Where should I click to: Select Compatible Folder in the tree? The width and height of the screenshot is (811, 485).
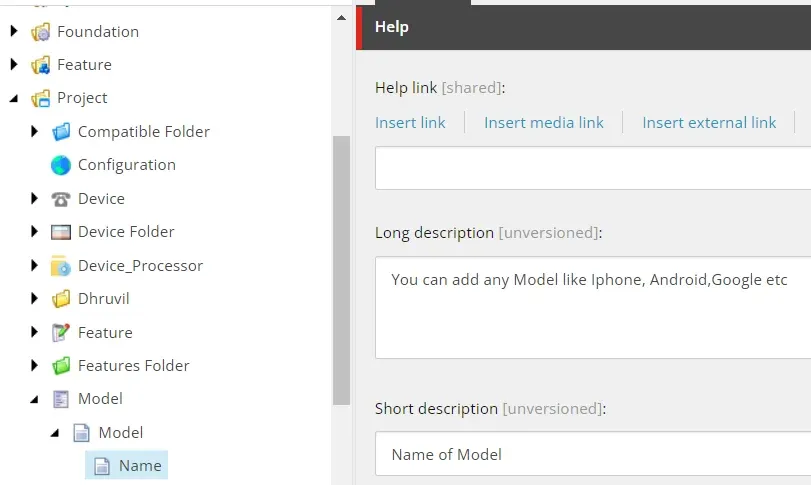click(x=144, y=132)
